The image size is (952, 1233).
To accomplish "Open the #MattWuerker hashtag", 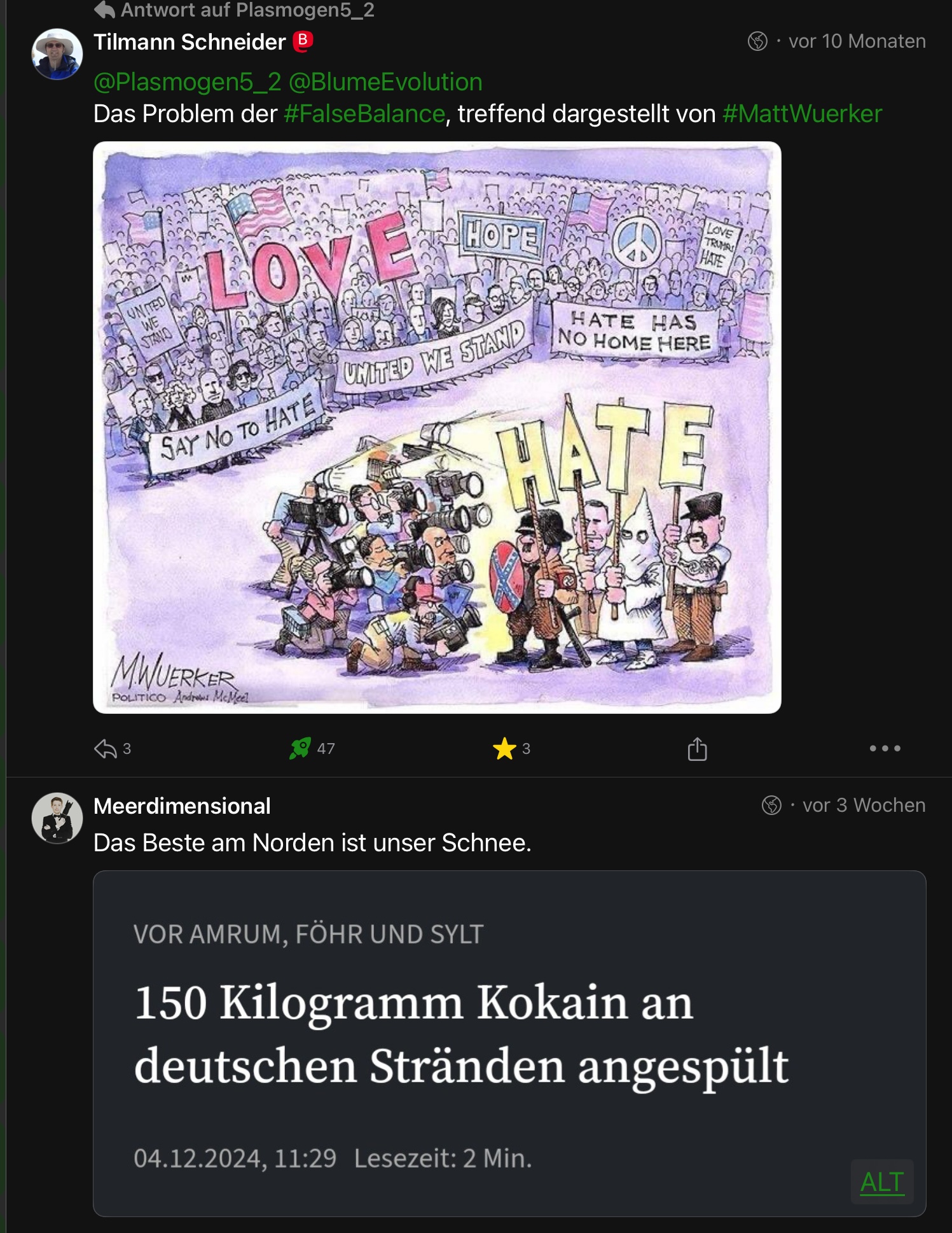I will tap(802, 114).
